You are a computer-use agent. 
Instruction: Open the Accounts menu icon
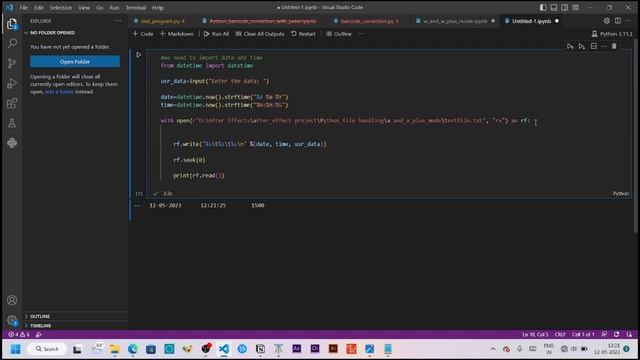12,300
